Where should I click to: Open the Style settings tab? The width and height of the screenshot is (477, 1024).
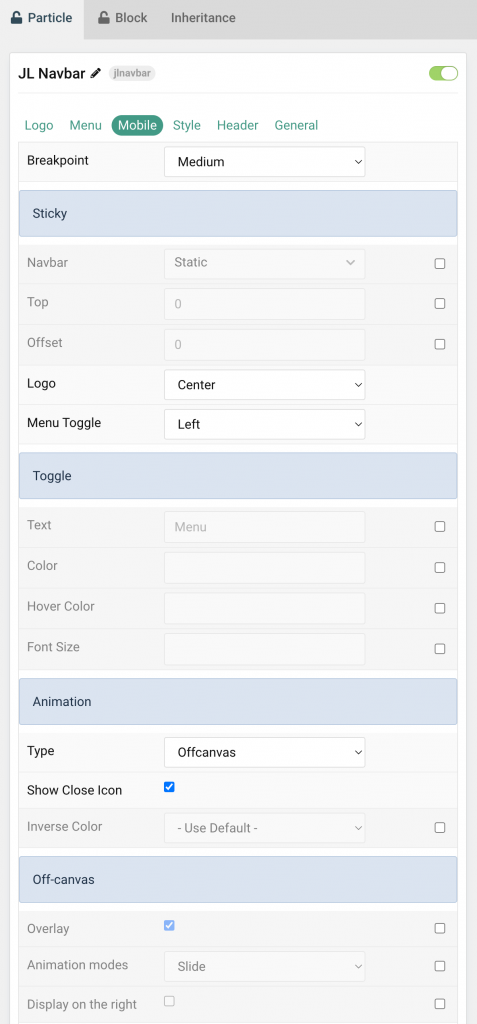click(186, 125)
